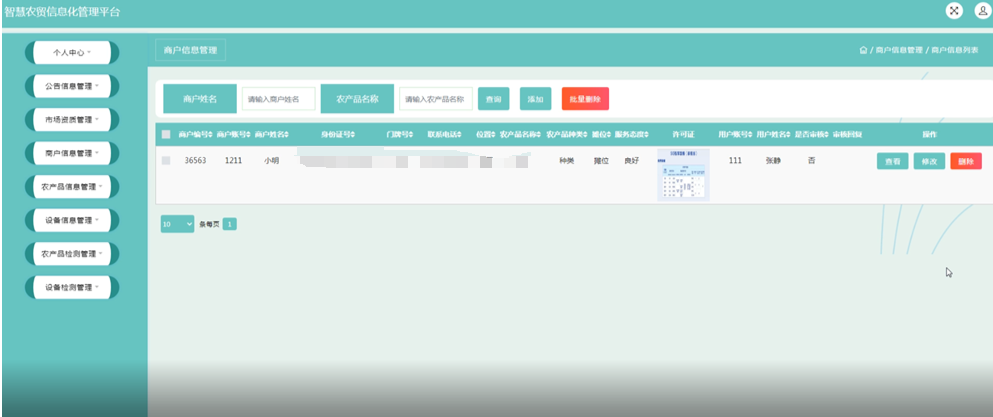Sort by 商户账号 column
The image size is (993, 417).
[x=234, y=134]
